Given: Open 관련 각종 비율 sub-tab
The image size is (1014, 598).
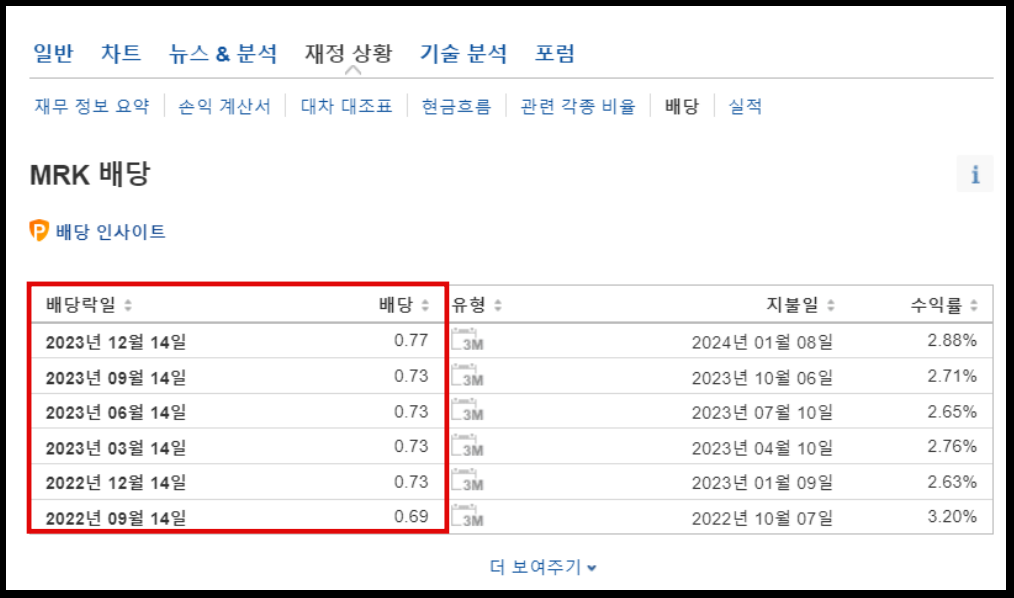Looking at the screenshot, I should [578, 106].
